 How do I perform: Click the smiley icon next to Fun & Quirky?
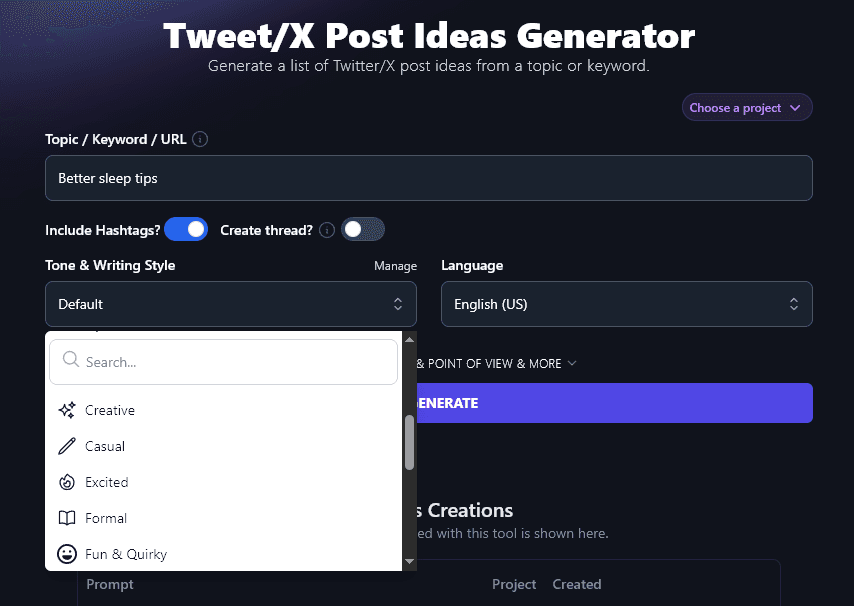pyautogui.click(x=67, y=554)
